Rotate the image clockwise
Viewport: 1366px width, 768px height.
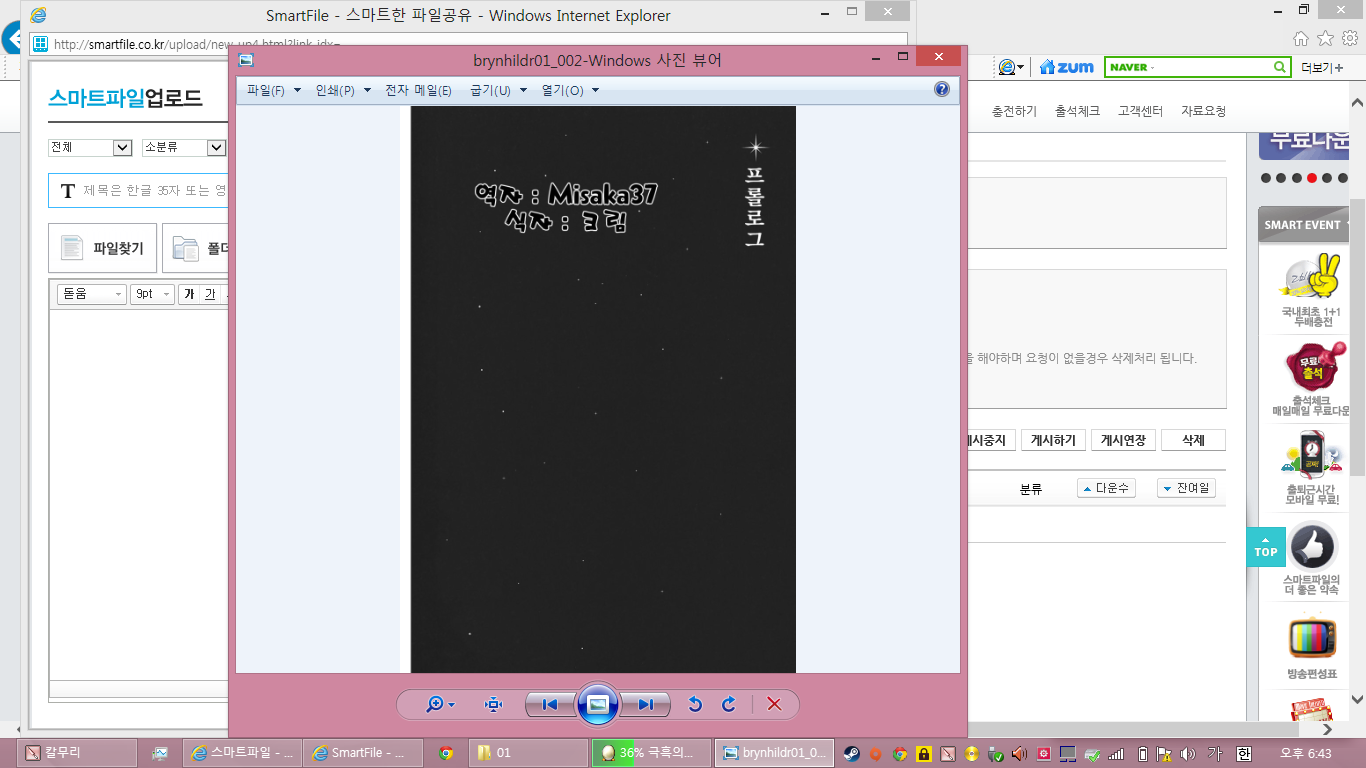[x=729, y=704]
